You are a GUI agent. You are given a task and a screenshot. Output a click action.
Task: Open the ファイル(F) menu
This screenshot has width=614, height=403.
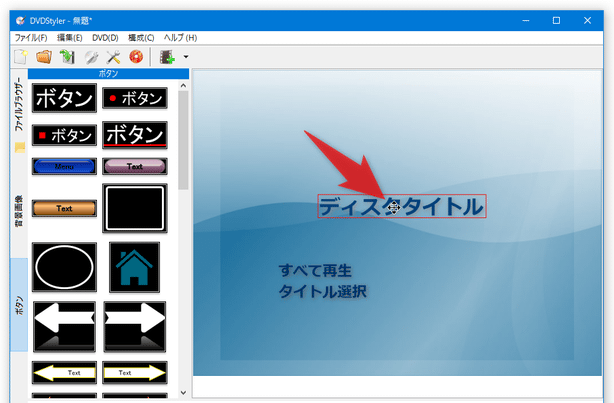pos(31,38)
